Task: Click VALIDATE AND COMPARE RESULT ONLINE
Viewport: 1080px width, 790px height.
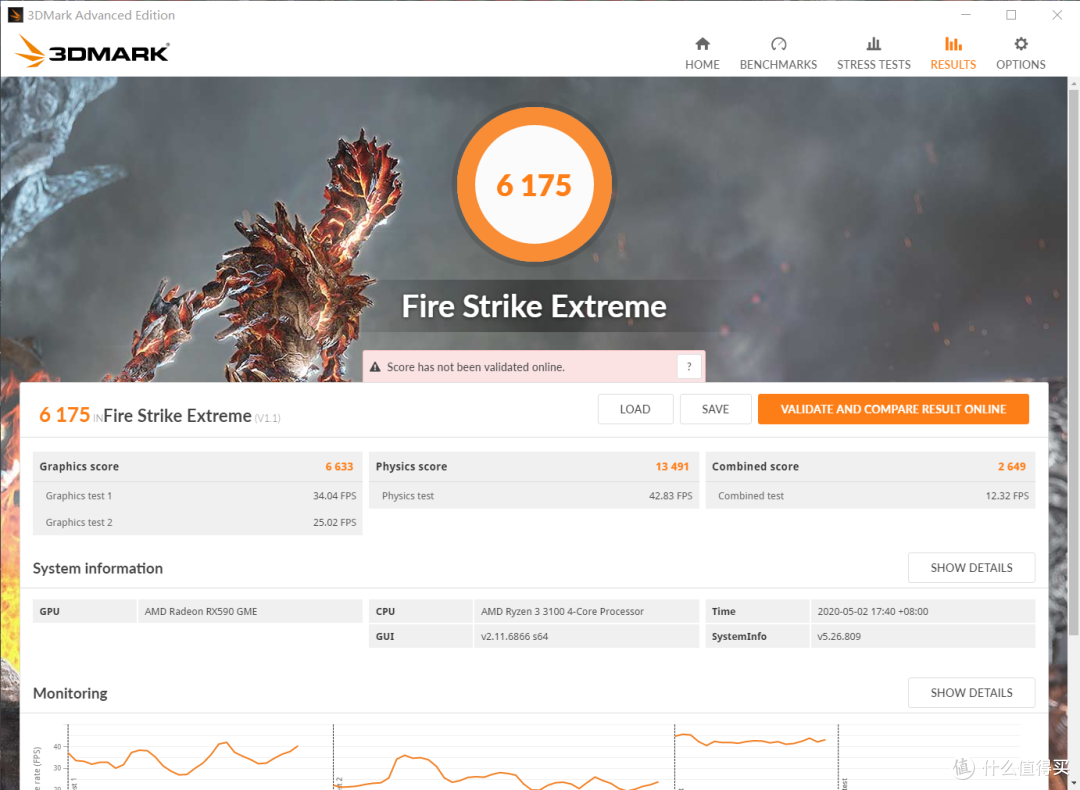Action: [893, 409]
